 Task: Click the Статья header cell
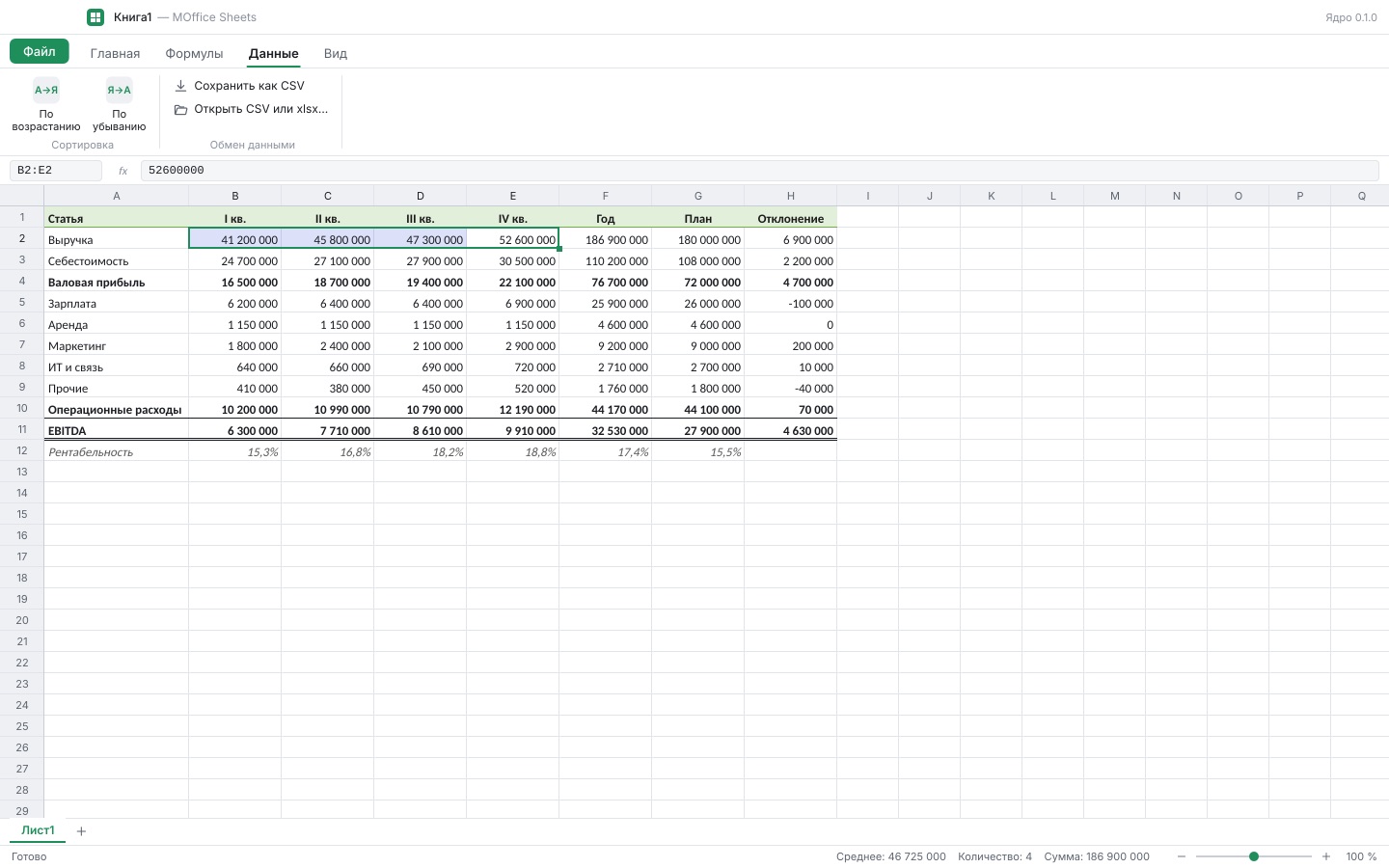pos(117,218)
